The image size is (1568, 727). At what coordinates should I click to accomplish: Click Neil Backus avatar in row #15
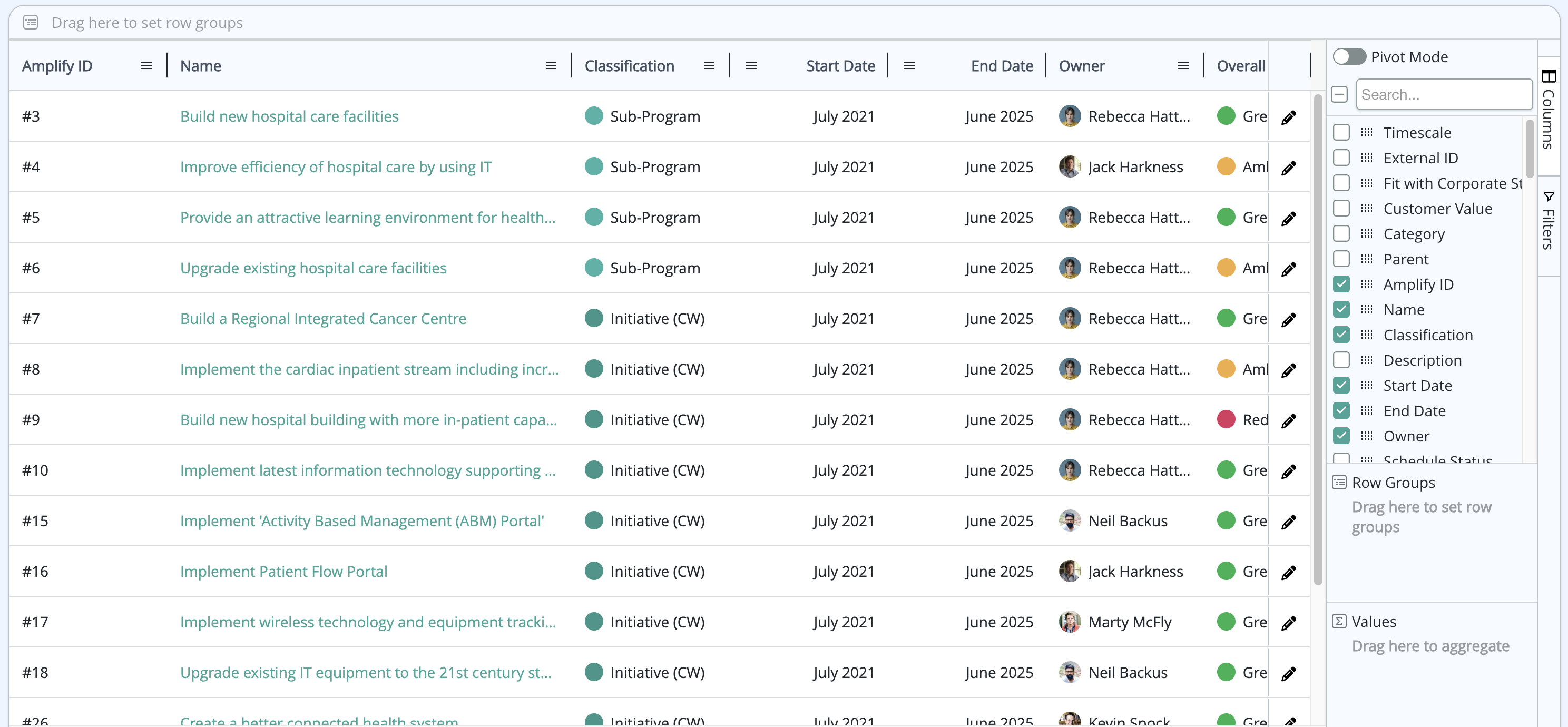(1070, 520)
